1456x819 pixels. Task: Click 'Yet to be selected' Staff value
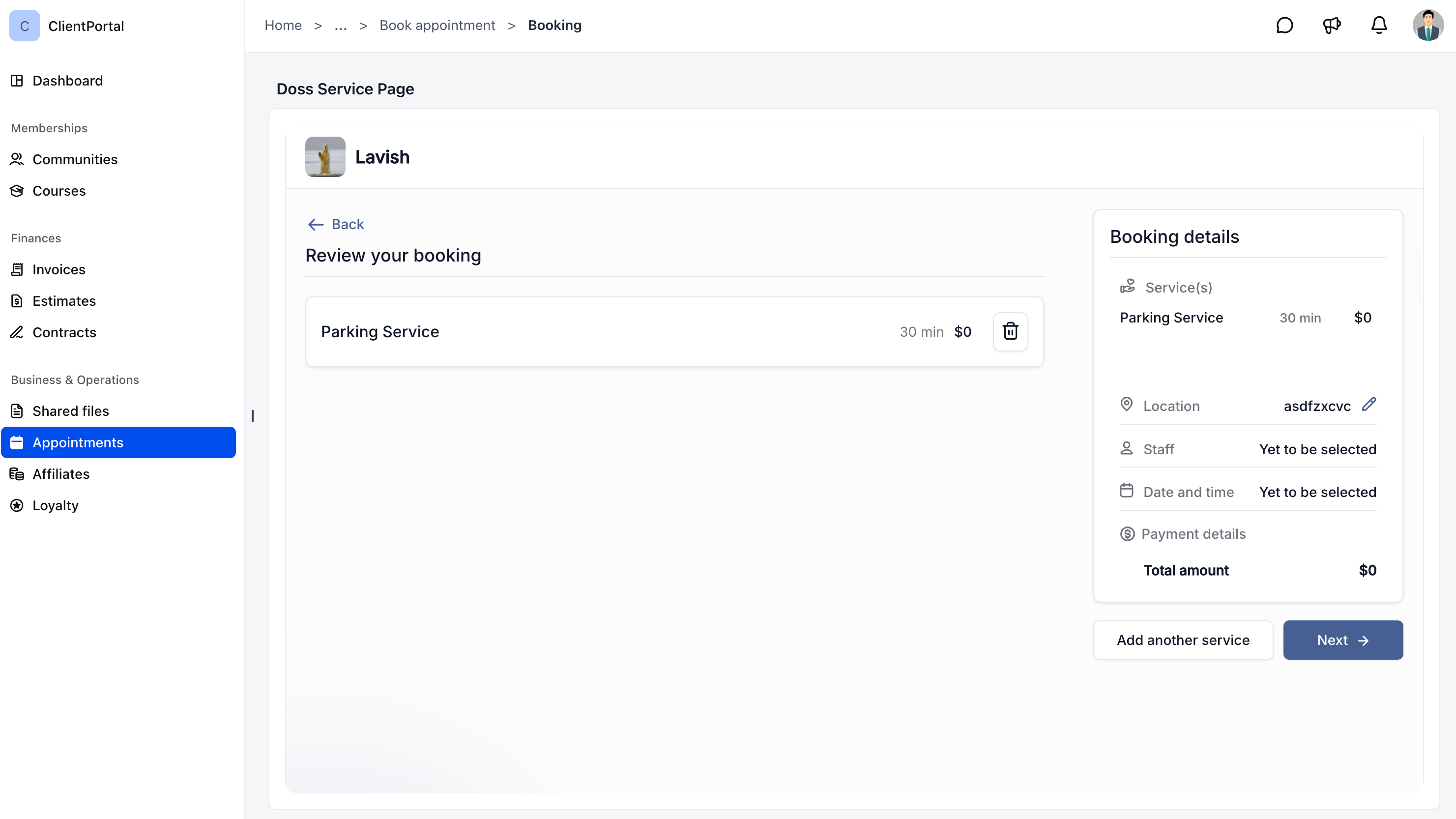point(1317,449)
